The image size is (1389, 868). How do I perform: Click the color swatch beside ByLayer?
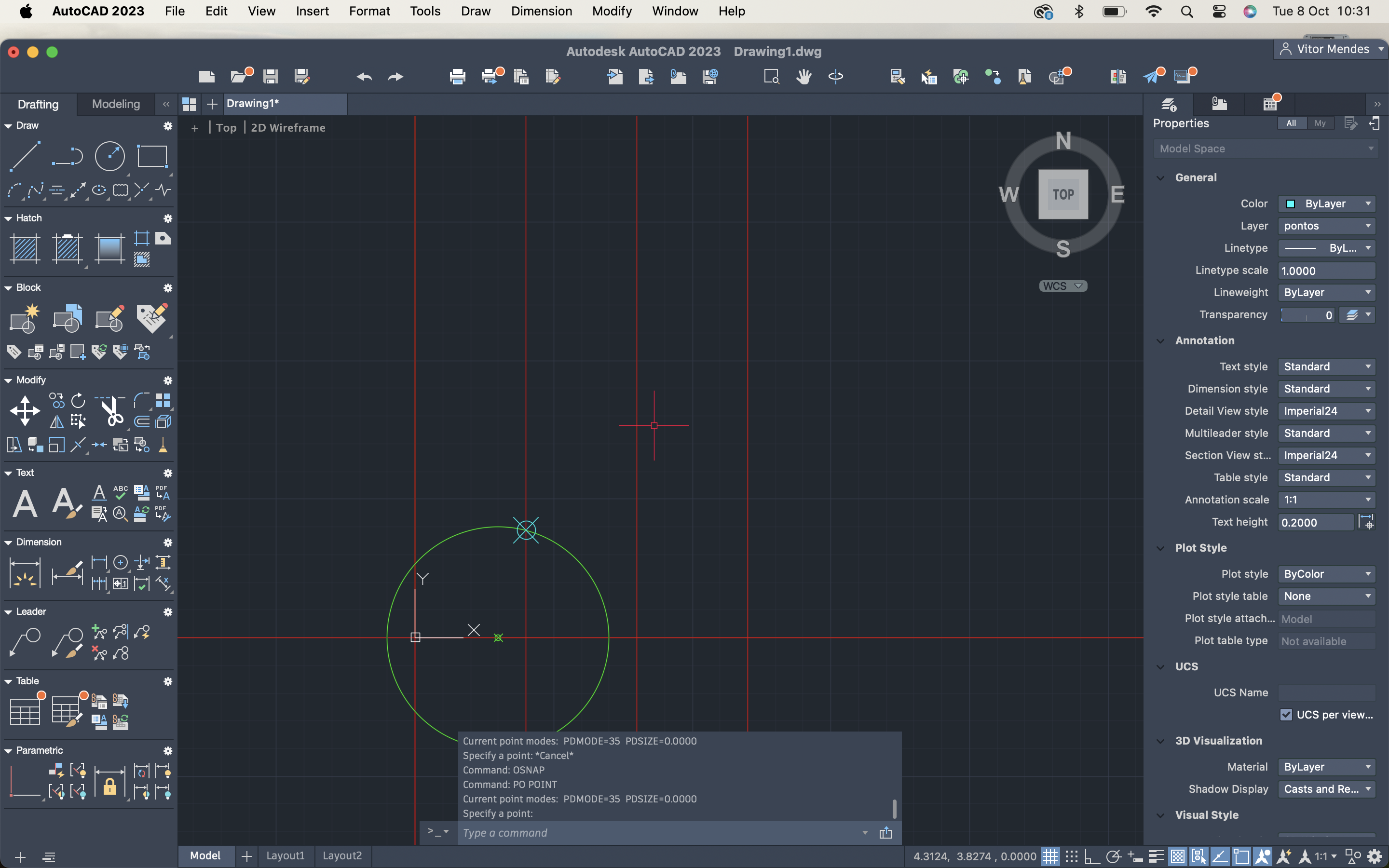(1290, 204)
